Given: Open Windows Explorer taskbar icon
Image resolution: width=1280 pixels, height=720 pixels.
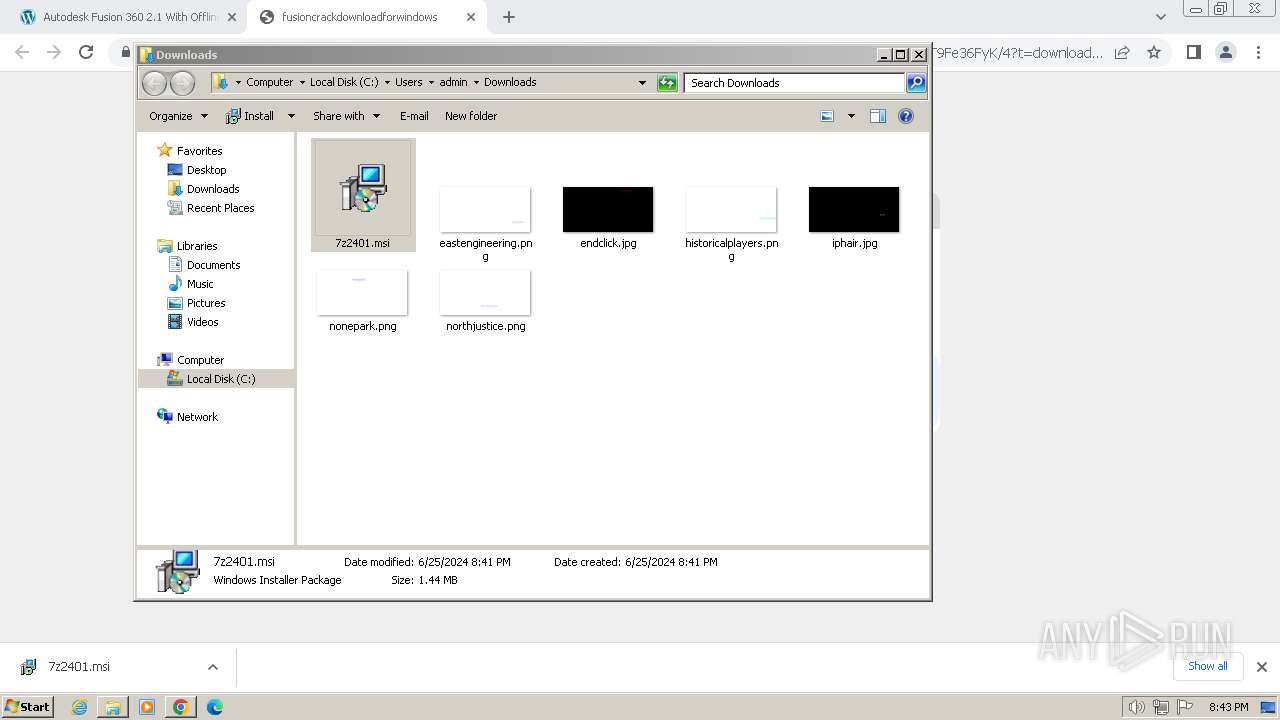Looking at the screenshot, I should coord(113,707).
